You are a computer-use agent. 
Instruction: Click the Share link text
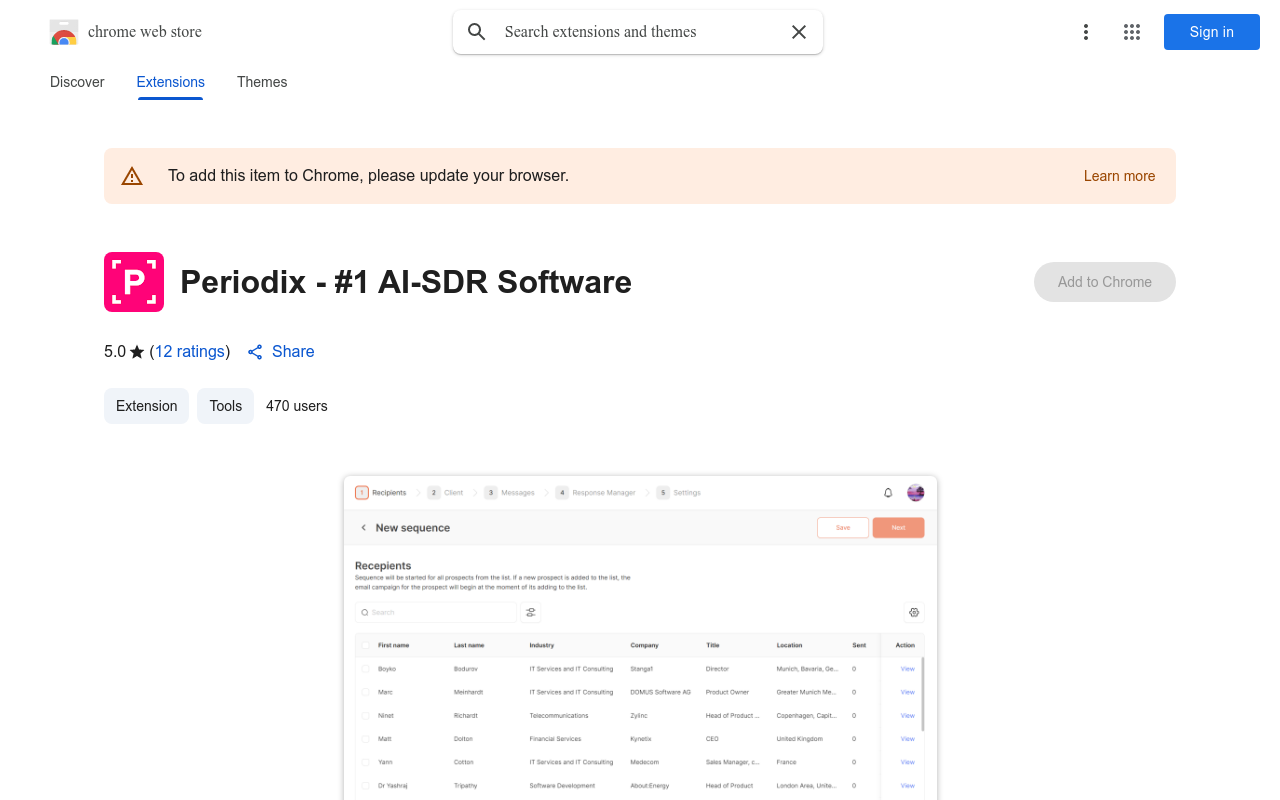(x=293, y=352)
